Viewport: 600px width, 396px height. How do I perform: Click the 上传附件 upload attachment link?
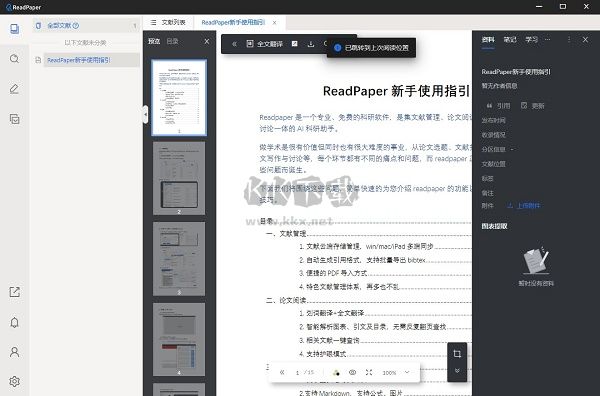(523, 206)
